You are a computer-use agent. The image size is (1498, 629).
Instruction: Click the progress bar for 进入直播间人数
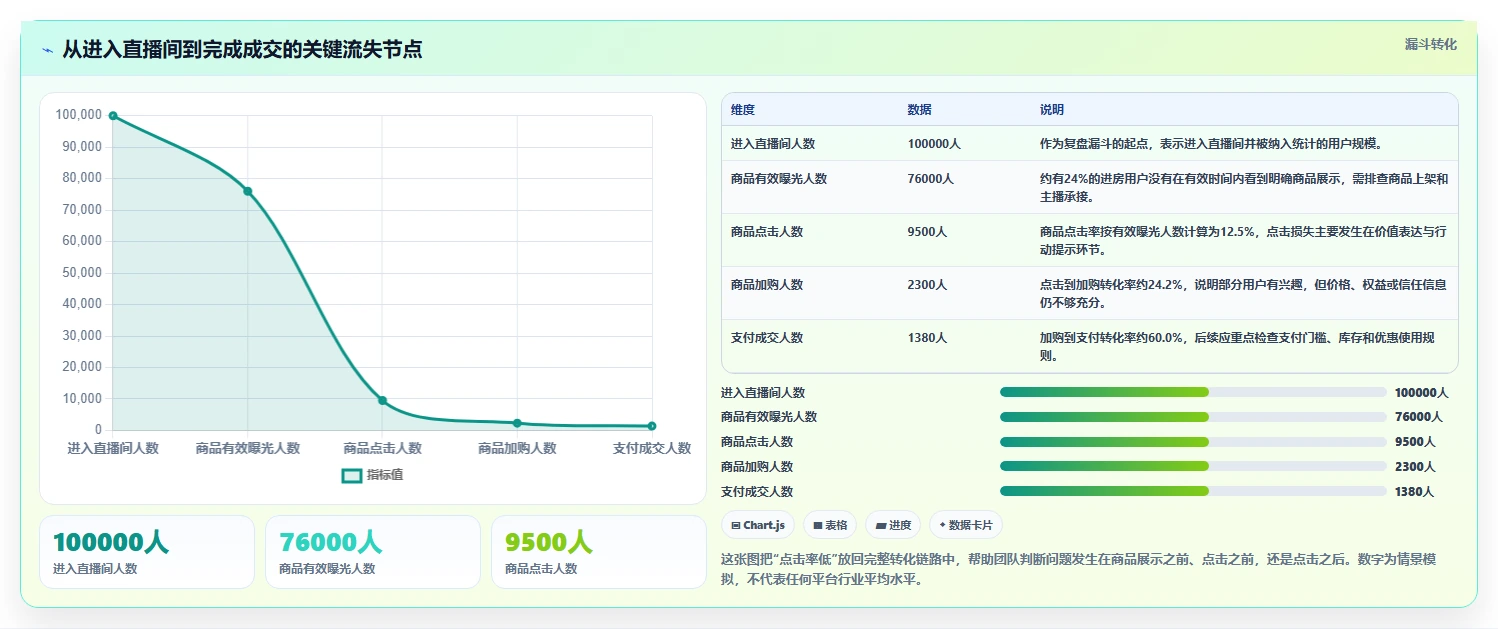[x=1193, y=392]
